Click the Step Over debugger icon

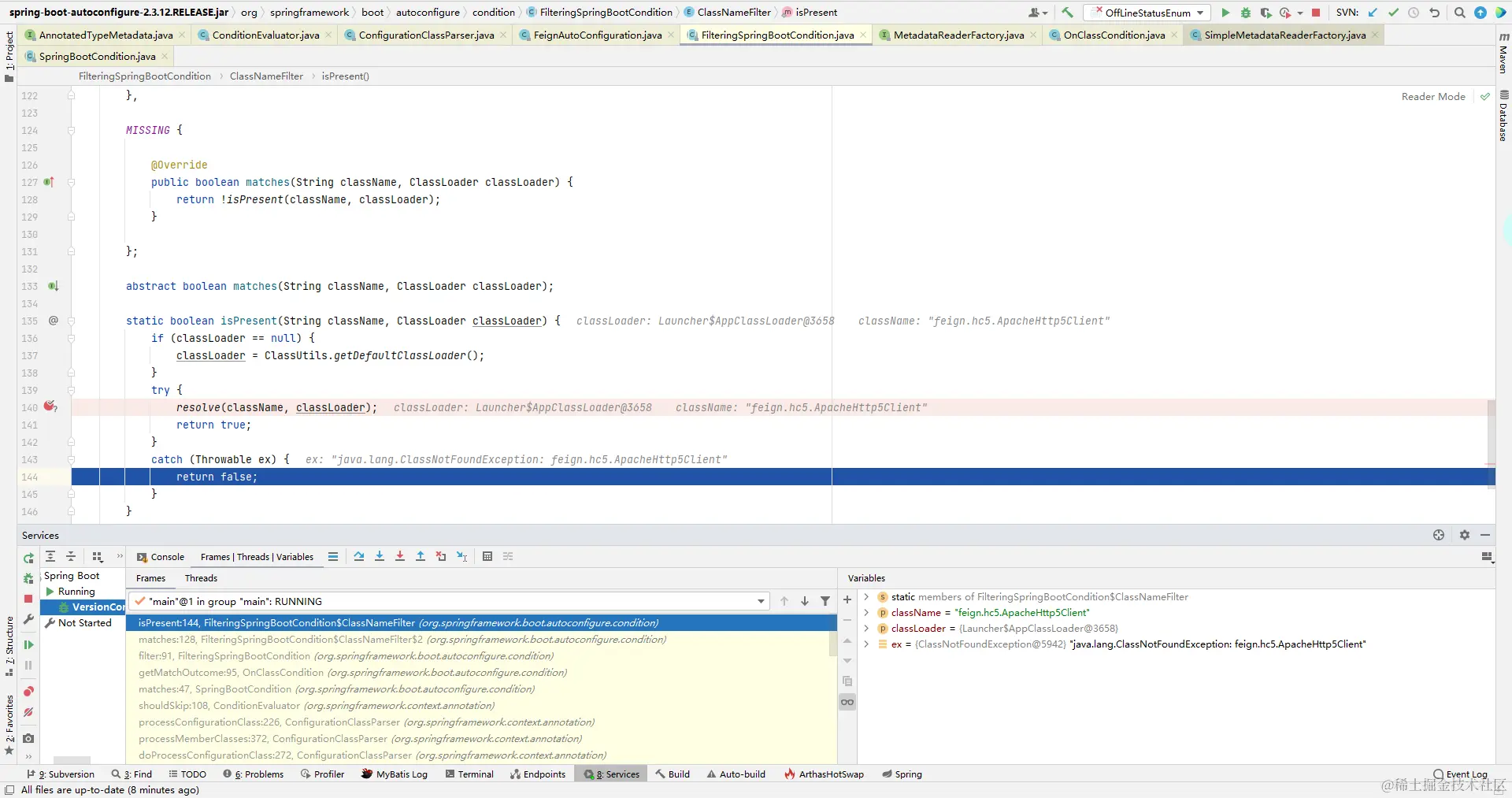click(x=359, y=556)
